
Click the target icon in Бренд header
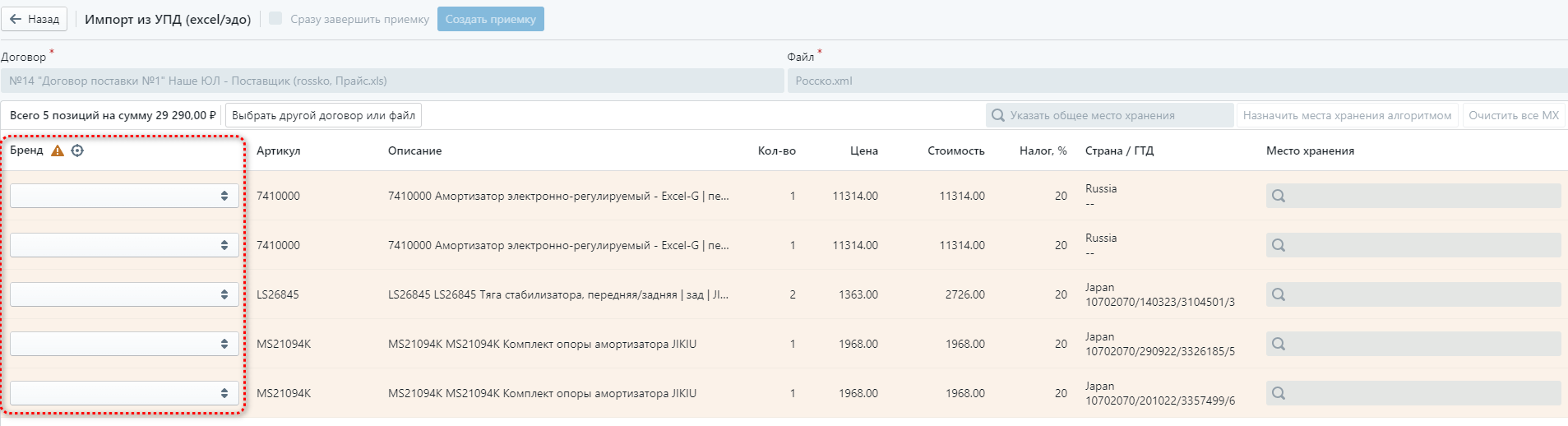tap(77, 150)
